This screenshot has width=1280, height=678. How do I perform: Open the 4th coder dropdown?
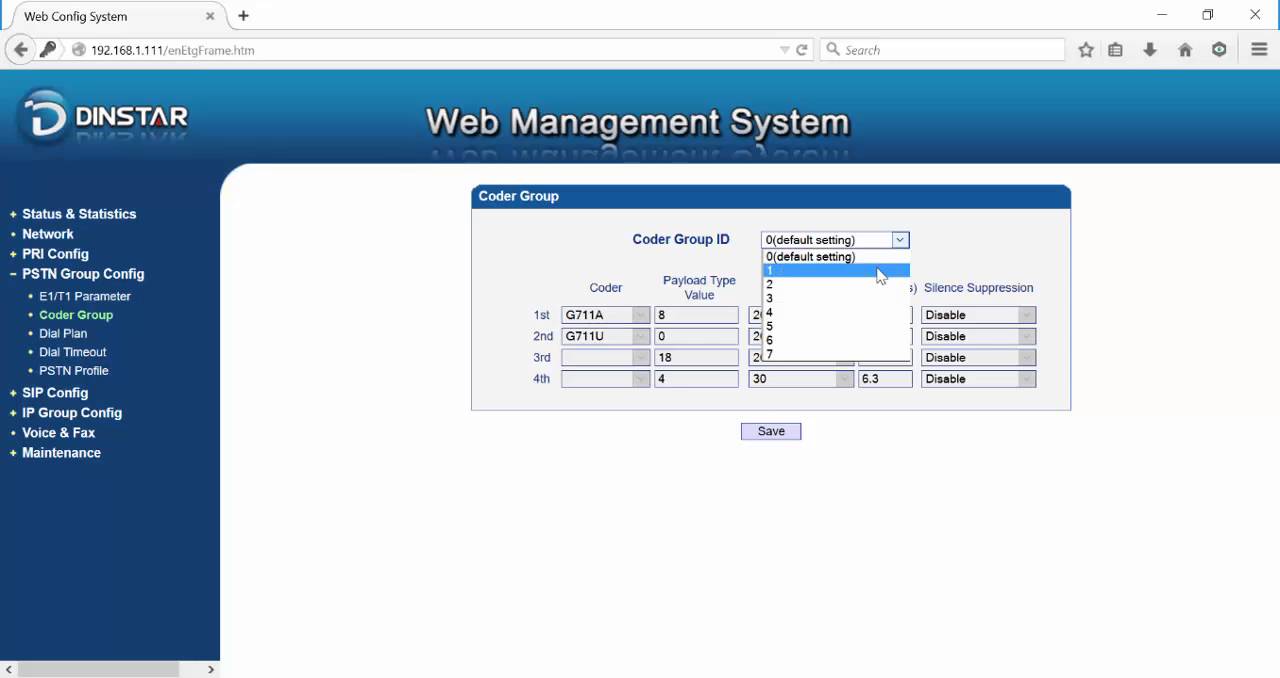[606, 379]
